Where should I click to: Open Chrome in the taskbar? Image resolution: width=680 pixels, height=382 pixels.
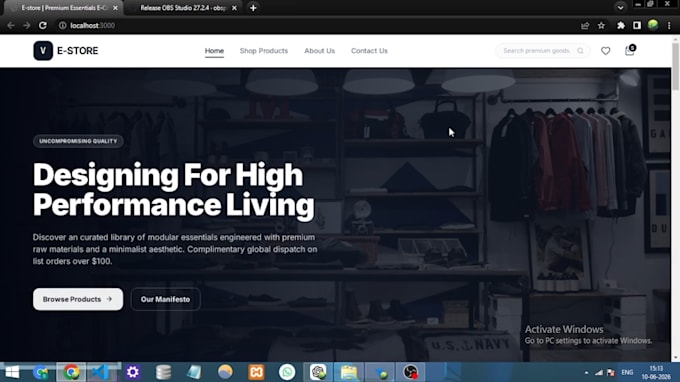click(71, 372)
